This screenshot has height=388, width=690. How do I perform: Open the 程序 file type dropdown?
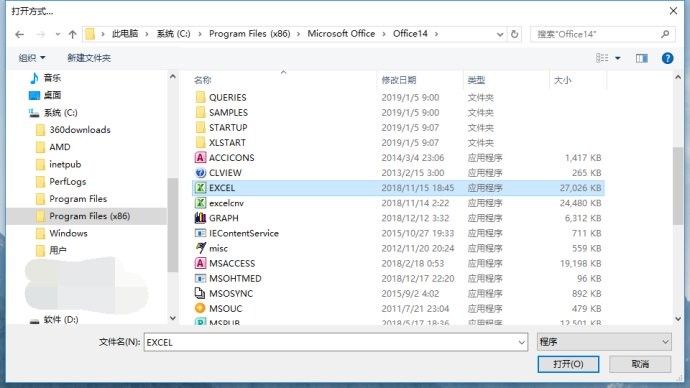pos(604,342)
